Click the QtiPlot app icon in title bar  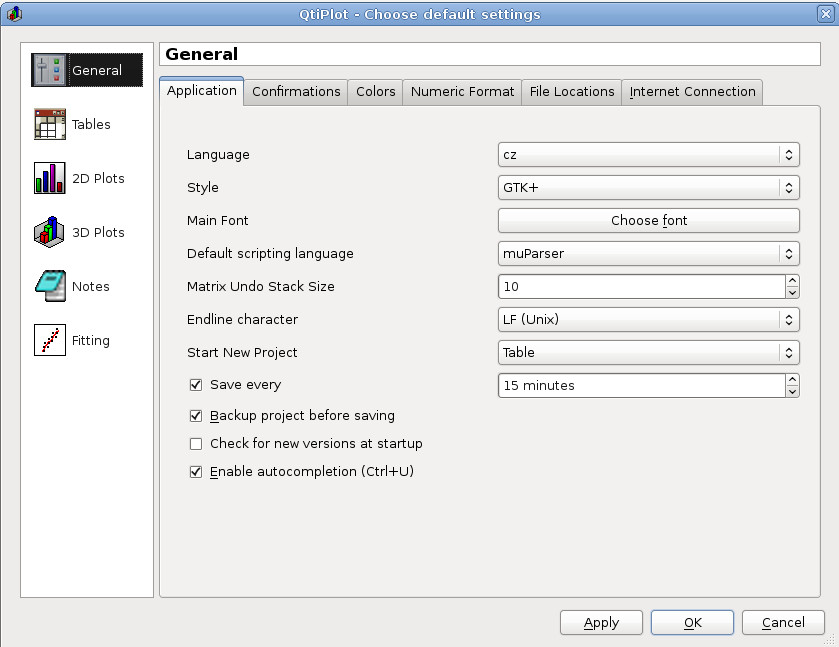(14, 14)
